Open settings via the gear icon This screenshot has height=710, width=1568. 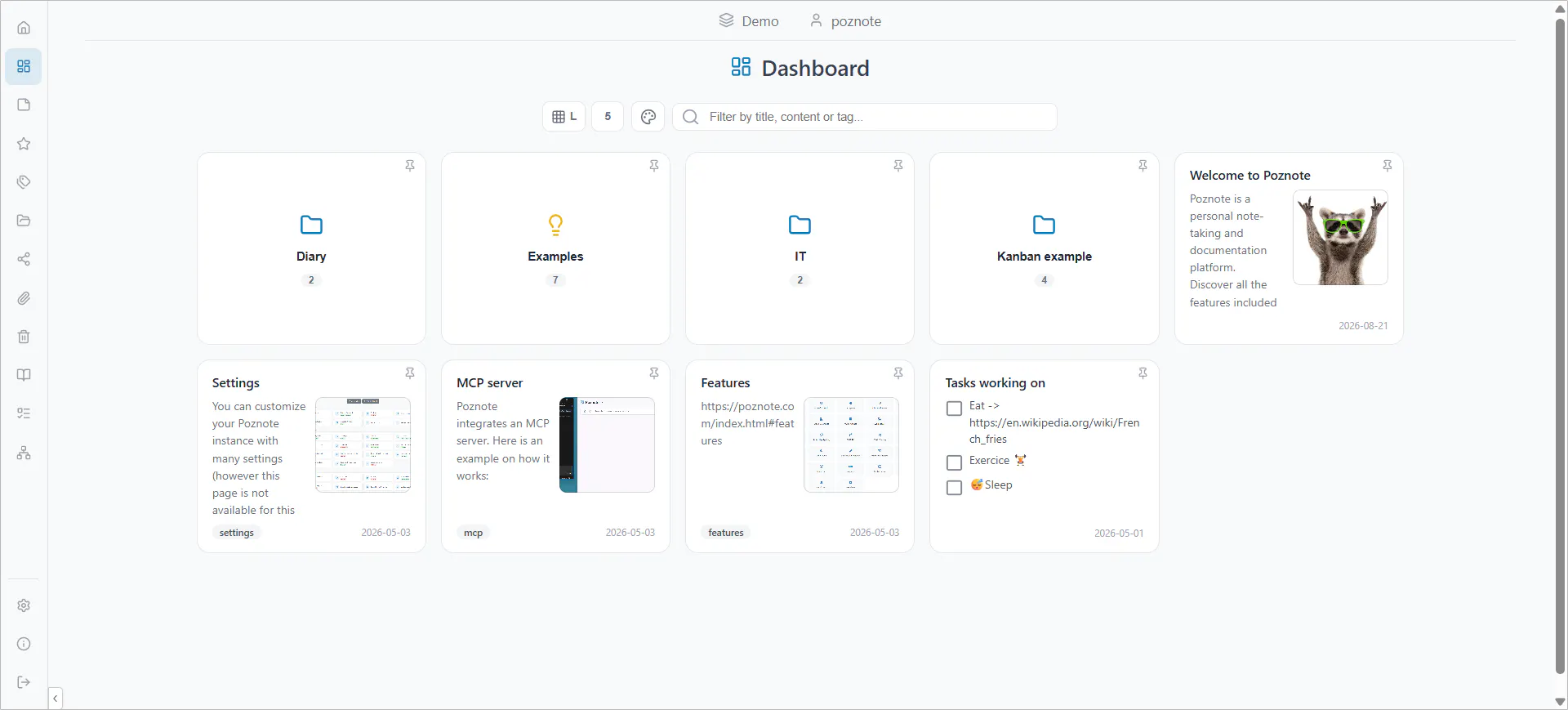point(24,605)
